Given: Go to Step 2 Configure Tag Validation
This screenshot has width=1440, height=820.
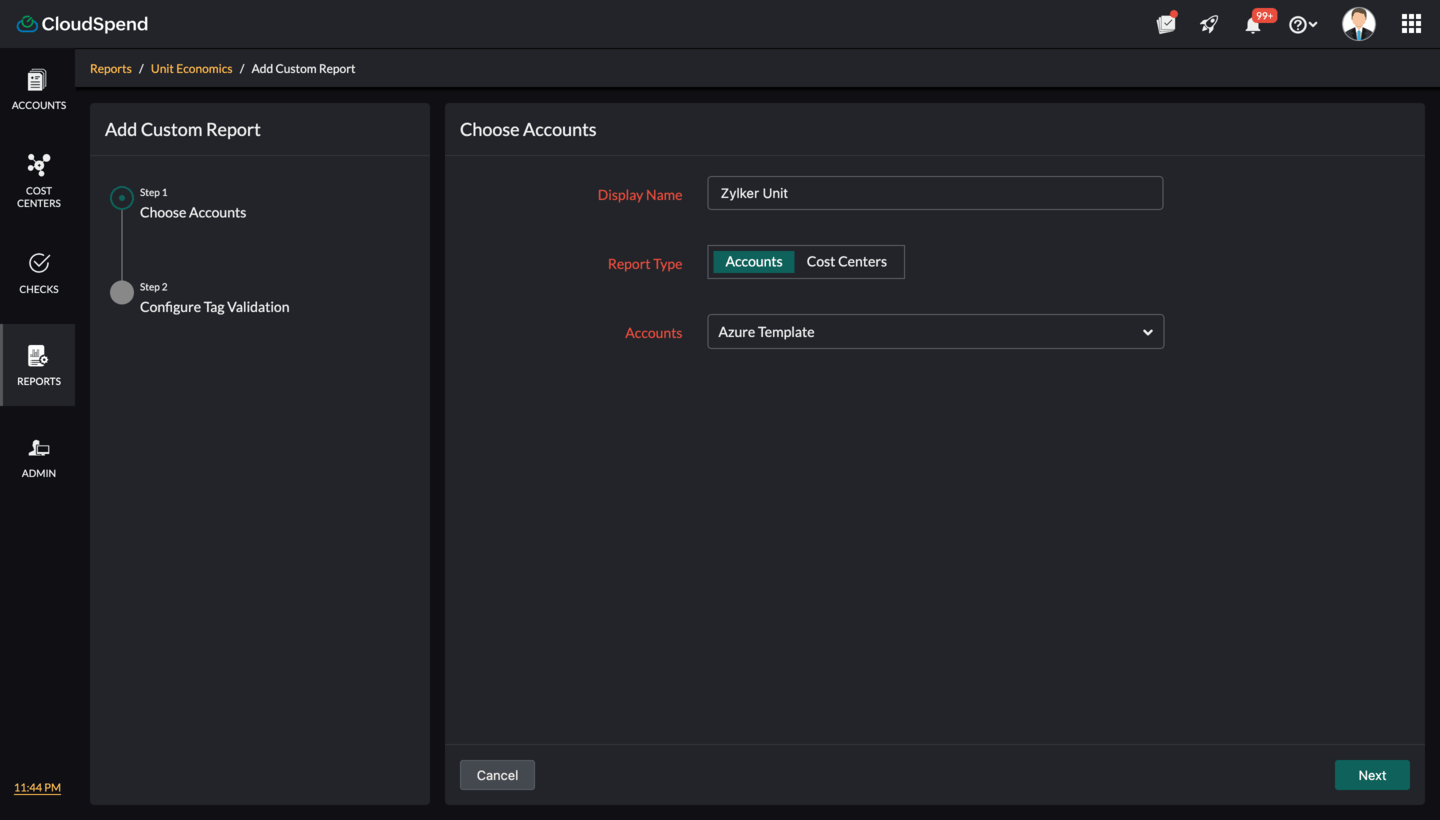Looking at the screenshot, I should (x=214, y=307).
